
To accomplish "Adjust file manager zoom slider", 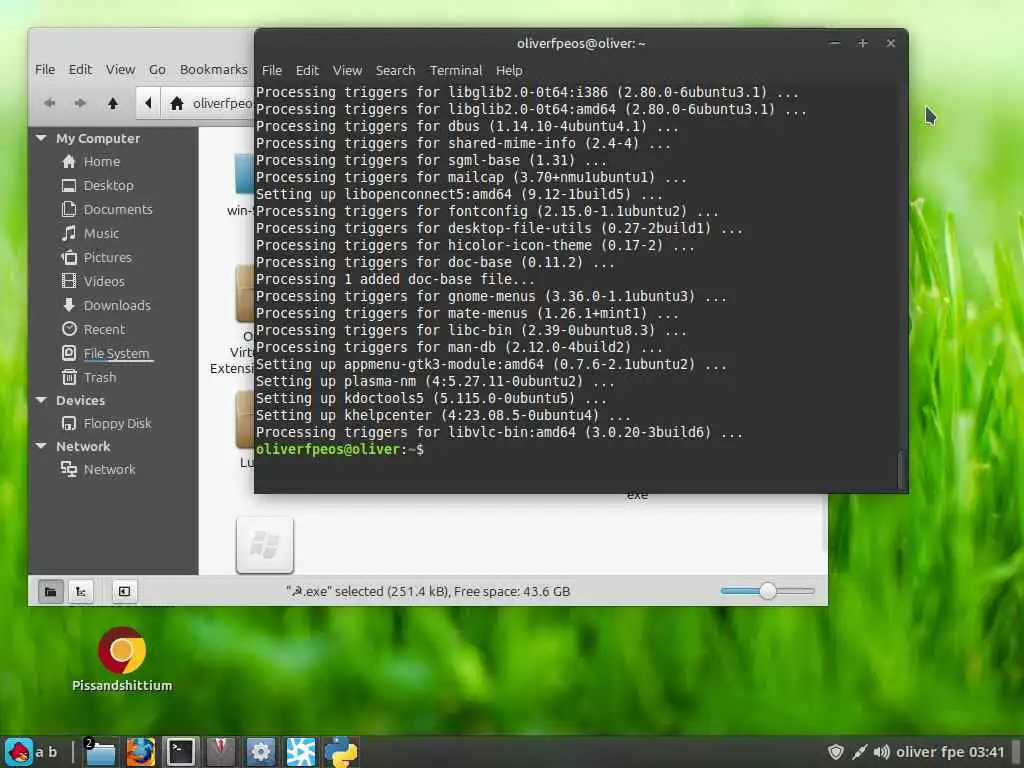I will click(x=768, y=591).
